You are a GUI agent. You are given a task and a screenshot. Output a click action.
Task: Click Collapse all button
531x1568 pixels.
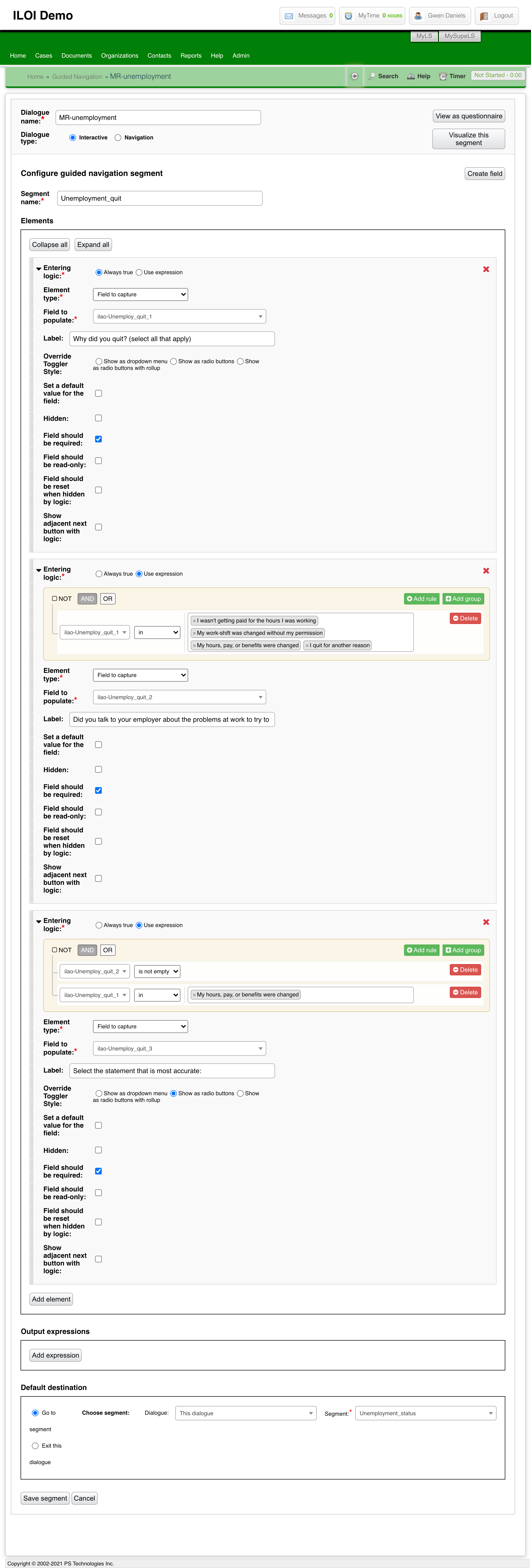50,245
